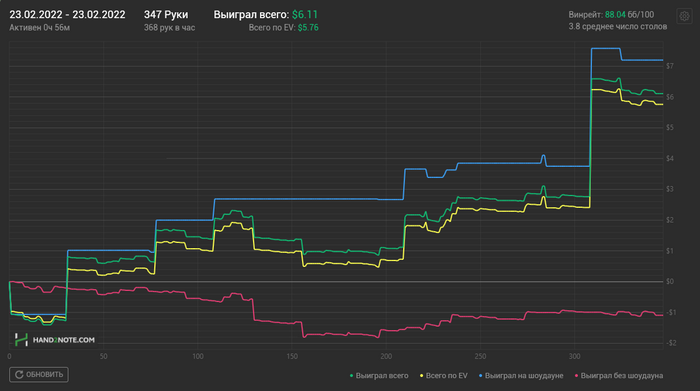Click the Активен 0ч 56м text
Viewport: 700px width, 391px height.
tap(40, 28)
